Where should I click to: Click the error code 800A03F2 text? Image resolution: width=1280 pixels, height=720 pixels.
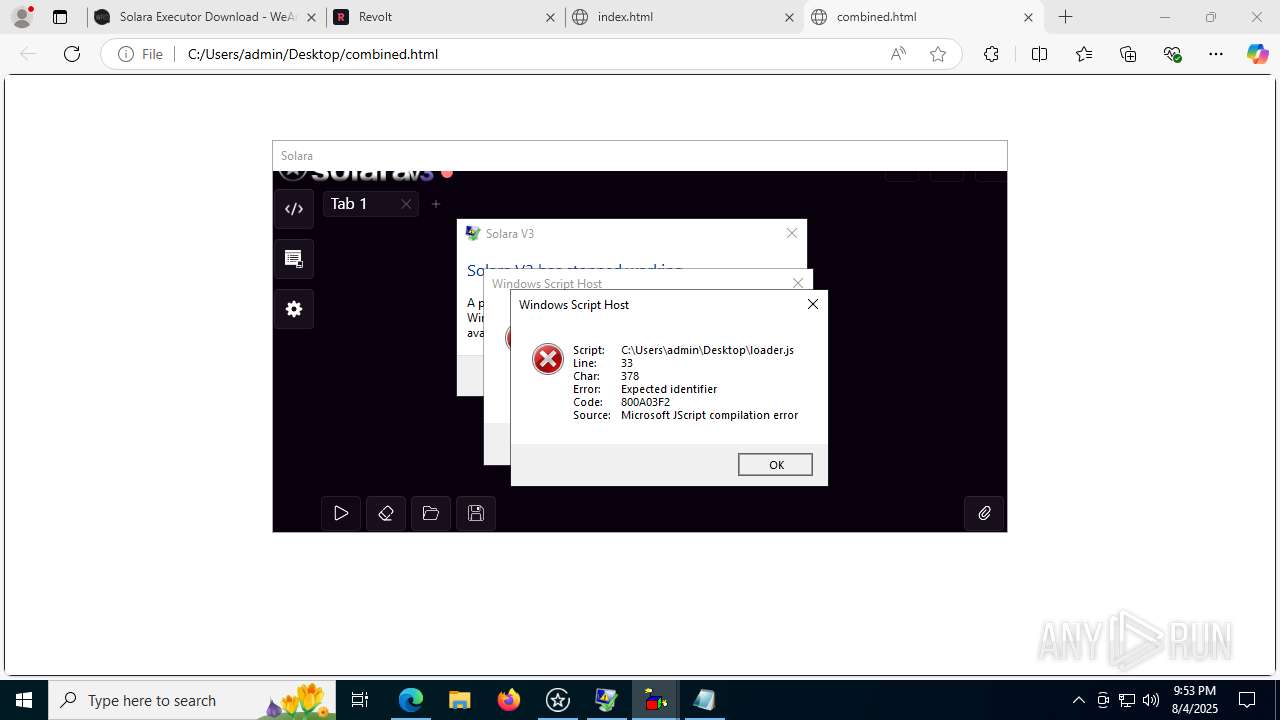pos(645,402)
